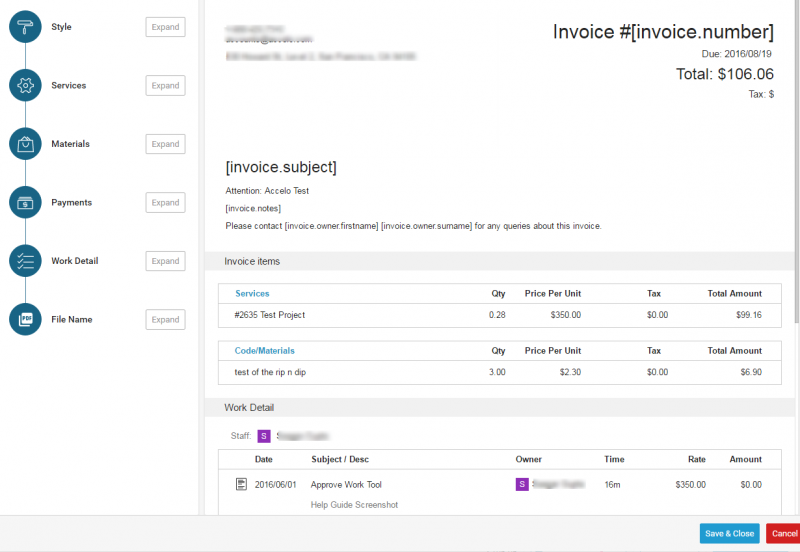Open the Services column header link
This screenshot has height=552, width=800.
252,294
